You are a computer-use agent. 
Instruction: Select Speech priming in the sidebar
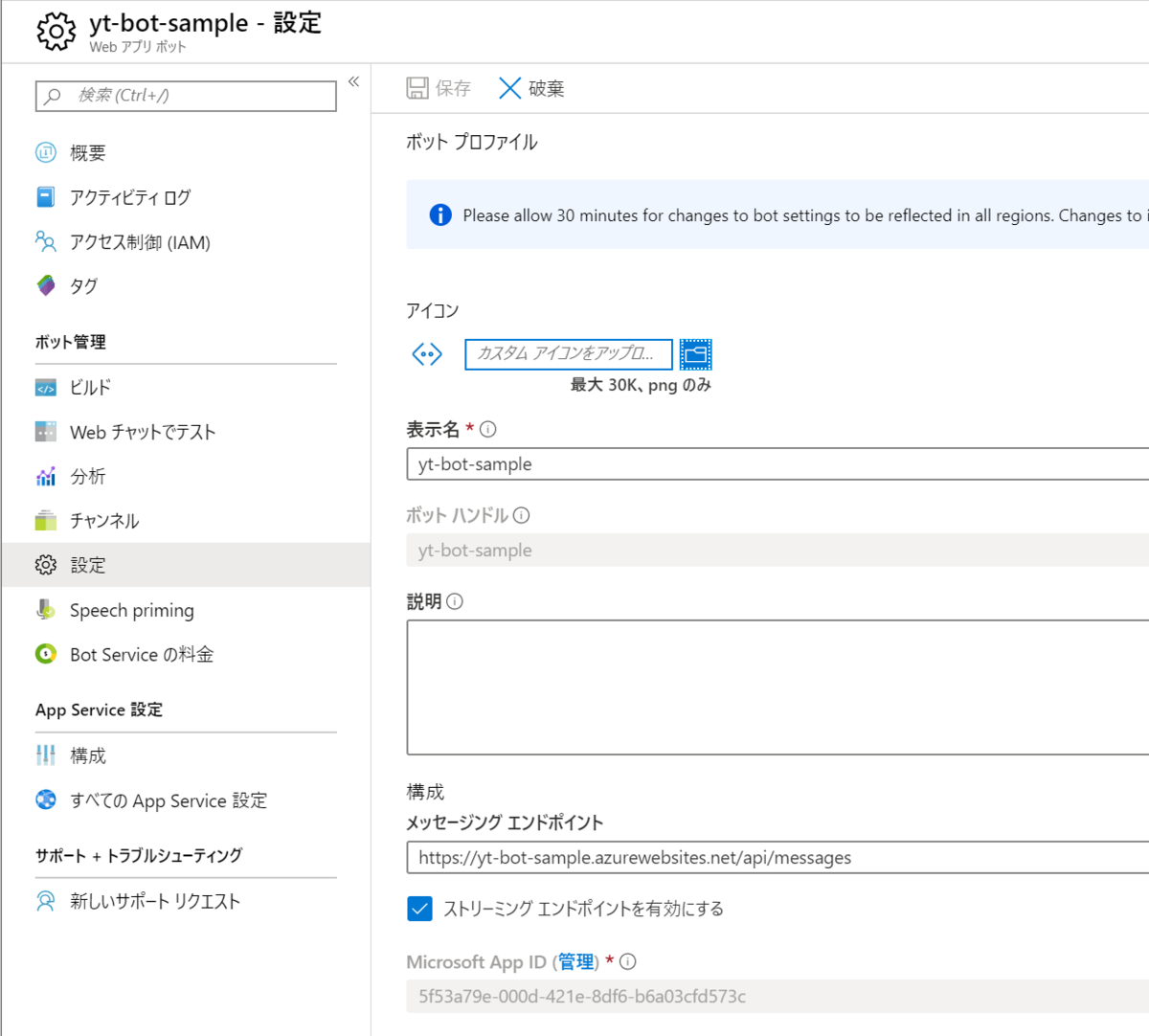[x=132, y=611]
